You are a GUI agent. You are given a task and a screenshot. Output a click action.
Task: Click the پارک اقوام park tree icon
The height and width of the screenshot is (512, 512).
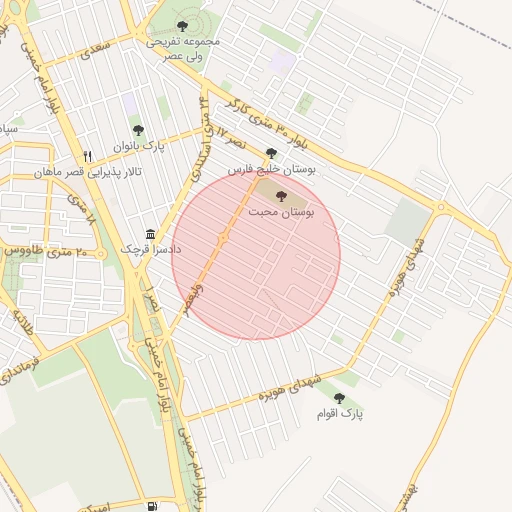[339, 398]
